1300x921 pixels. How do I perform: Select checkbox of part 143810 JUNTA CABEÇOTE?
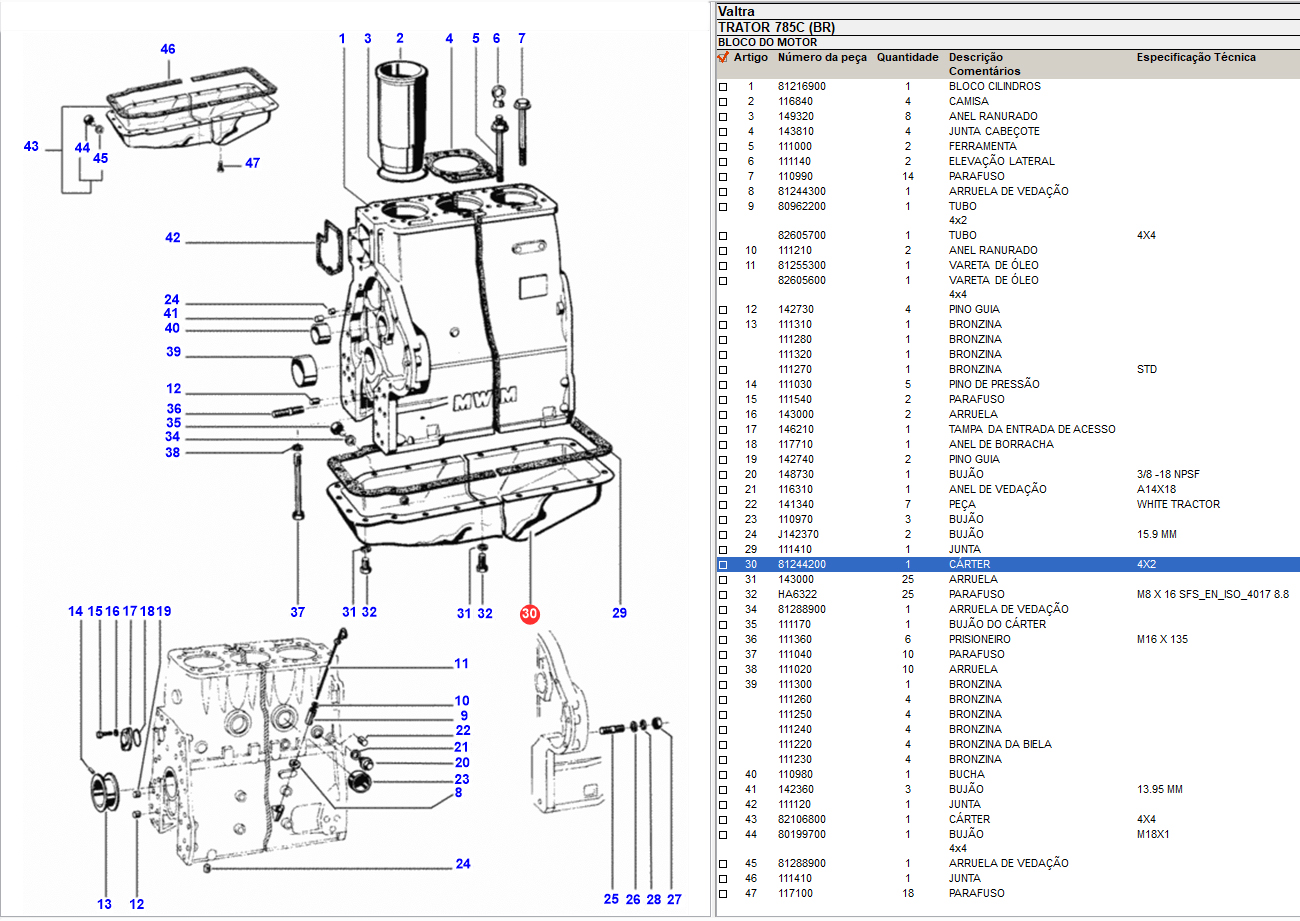point(723,132)
